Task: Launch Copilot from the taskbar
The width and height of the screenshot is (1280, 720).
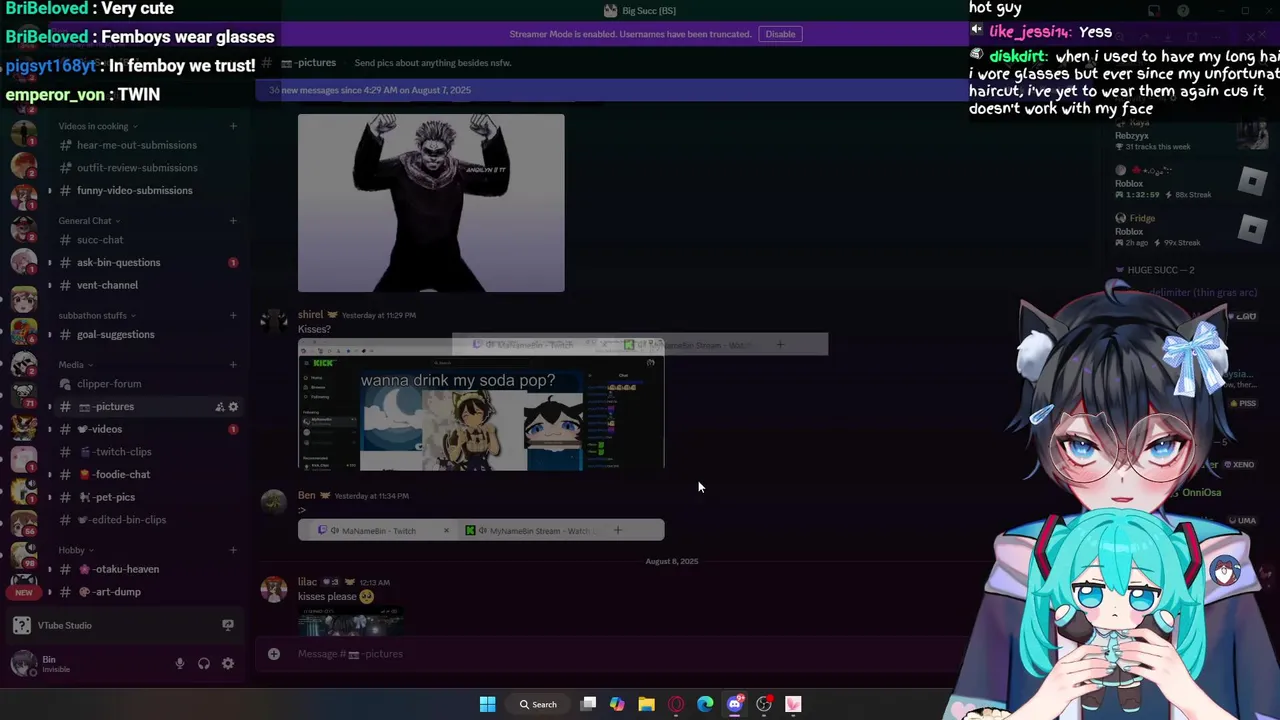Action: 617,704
